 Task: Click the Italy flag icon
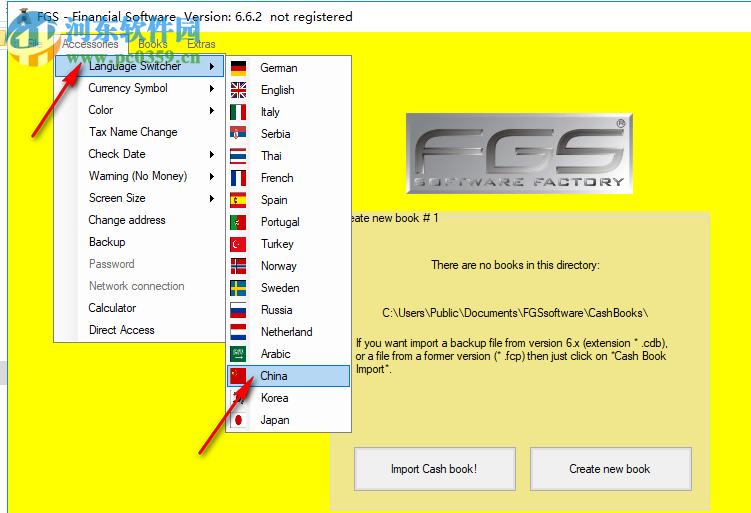tap(238, 112)
